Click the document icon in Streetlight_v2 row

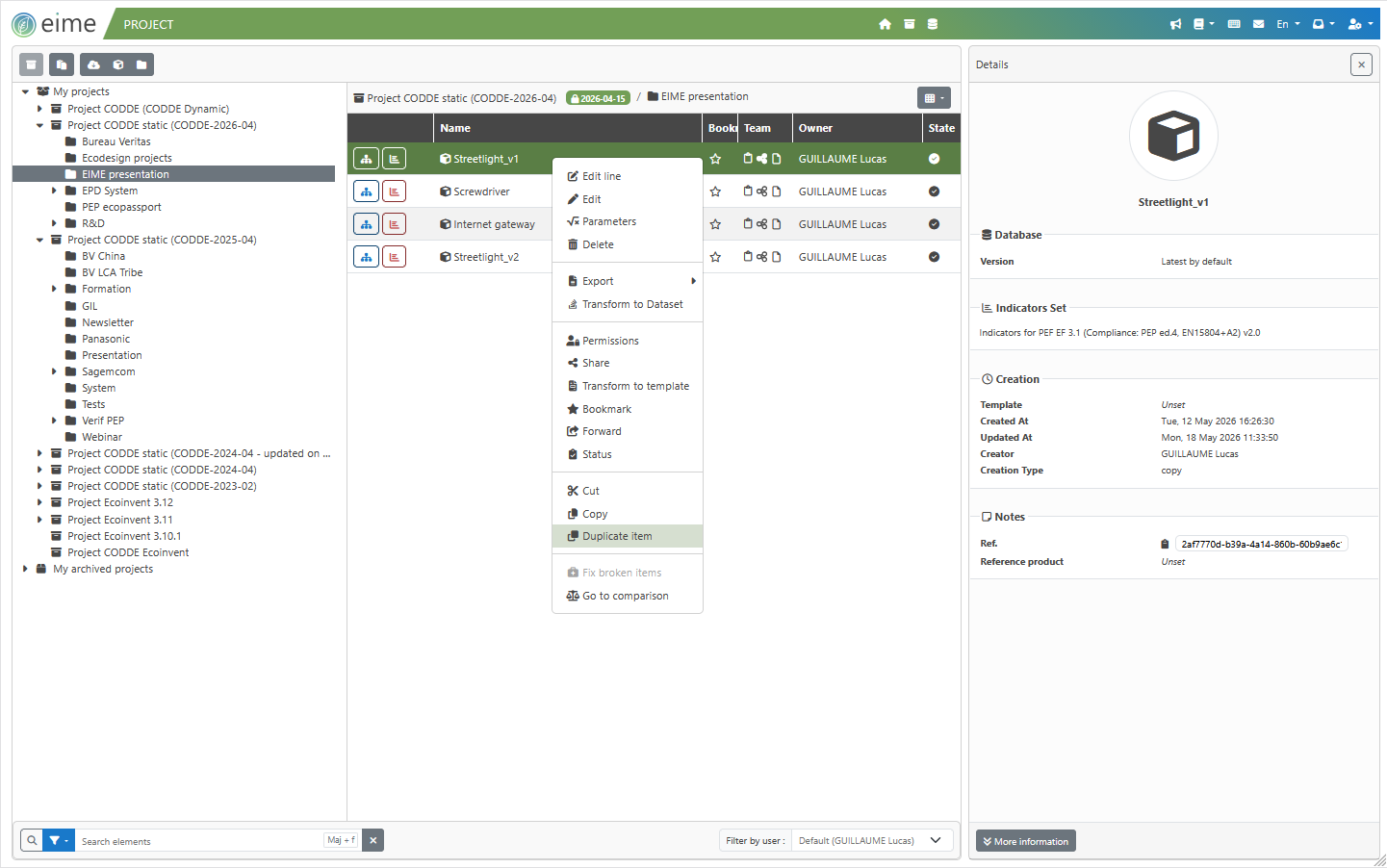coord(776,257)
